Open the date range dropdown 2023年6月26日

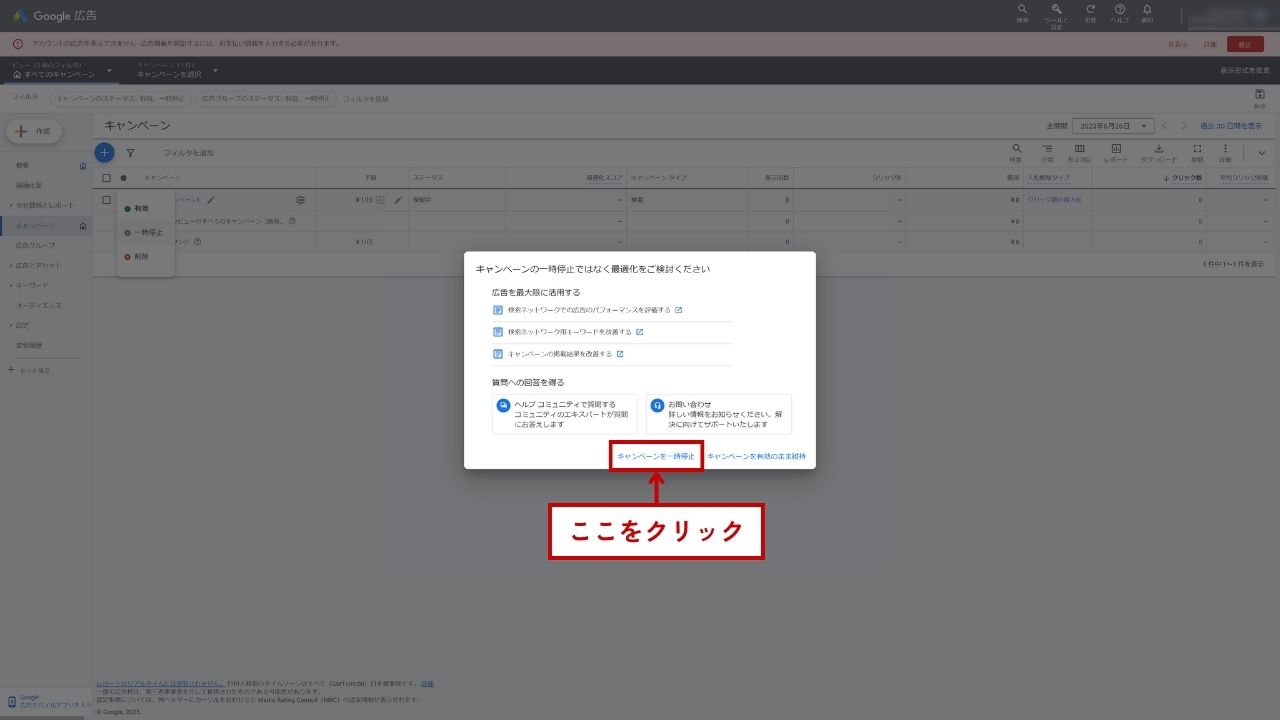click(1113, 126)
